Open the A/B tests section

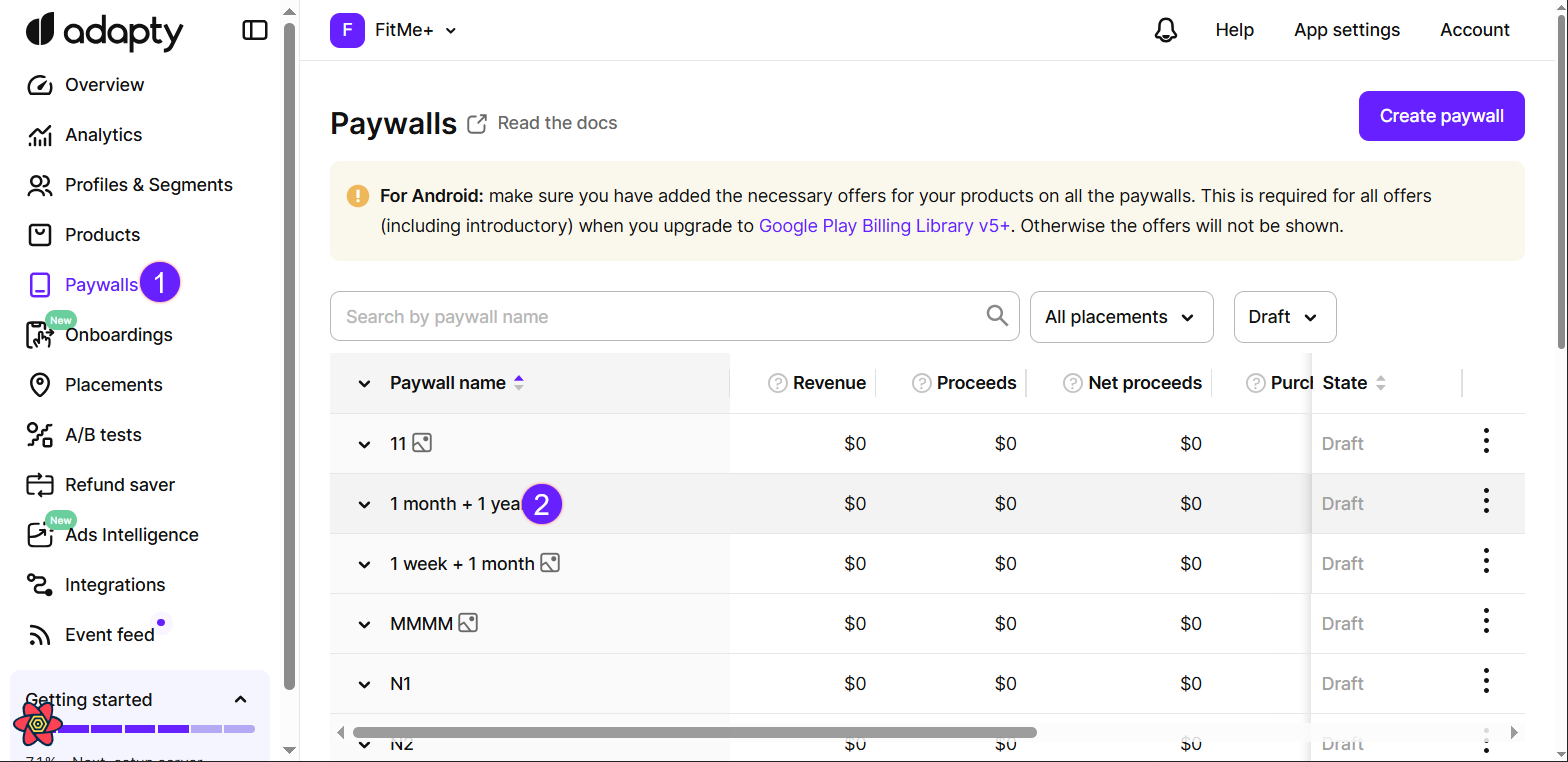(103, 435)
